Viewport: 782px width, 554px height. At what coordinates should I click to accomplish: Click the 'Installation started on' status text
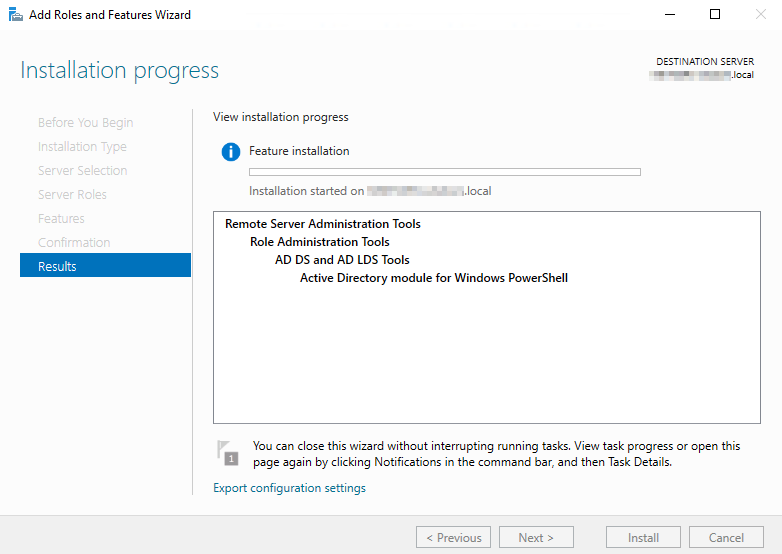click(x=370, y=191)
